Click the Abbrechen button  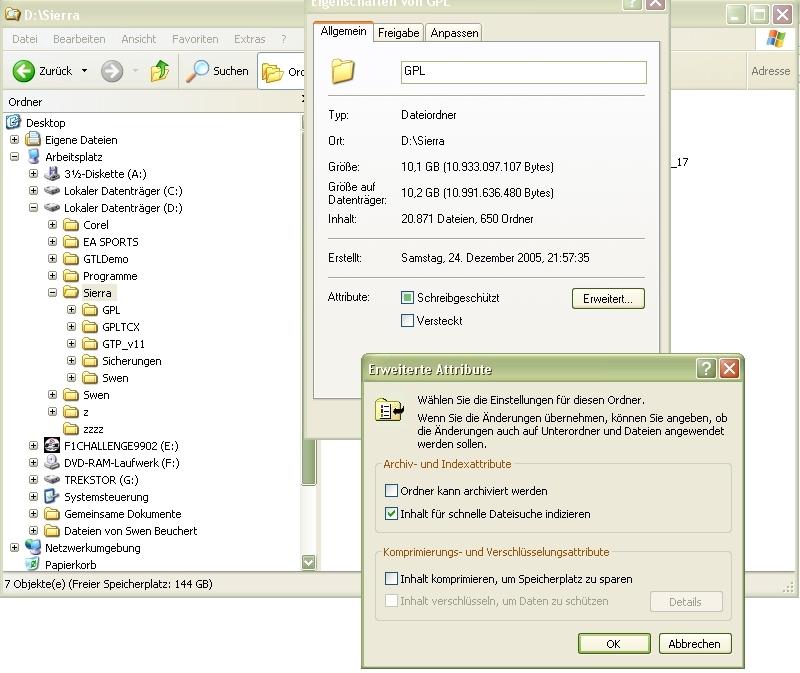click(x=694, y=644)
